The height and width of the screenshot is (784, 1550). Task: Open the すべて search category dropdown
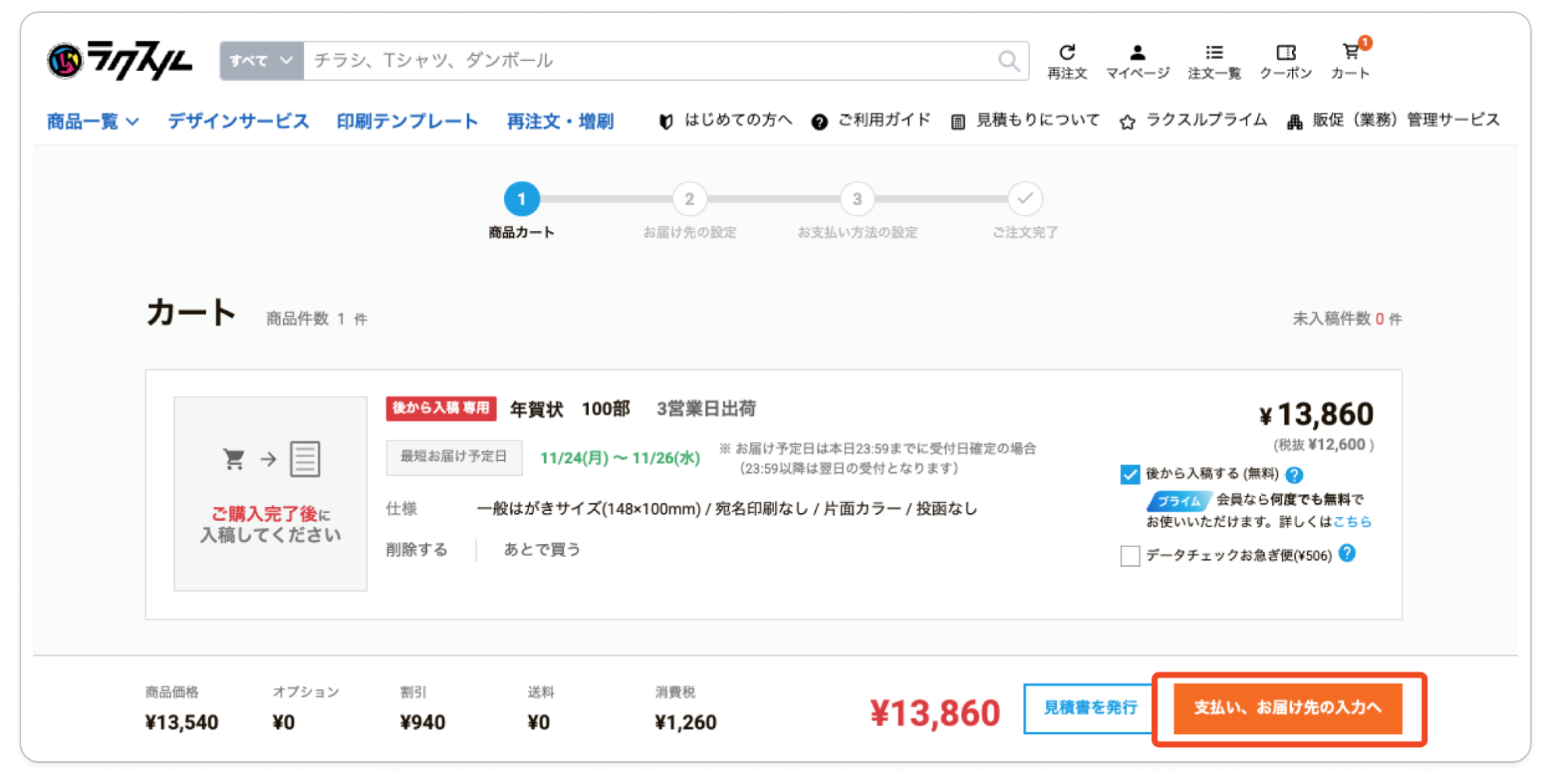pyautogui.click(x=261, y=61)
